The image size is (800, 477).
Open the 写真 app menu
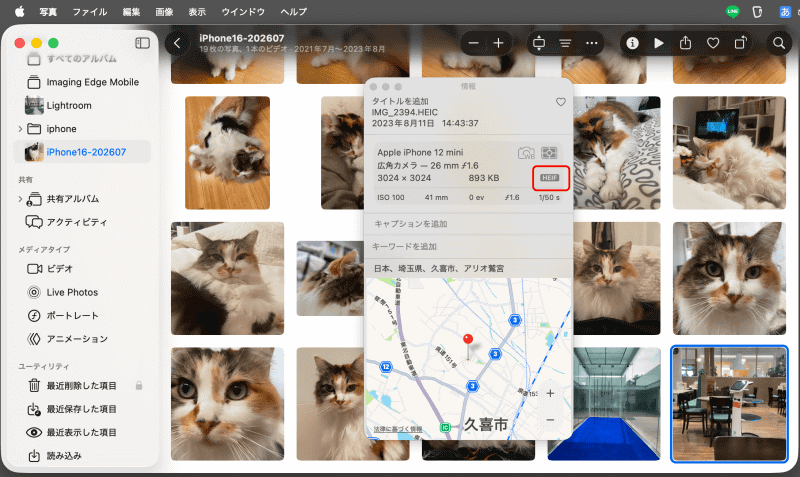48,11
